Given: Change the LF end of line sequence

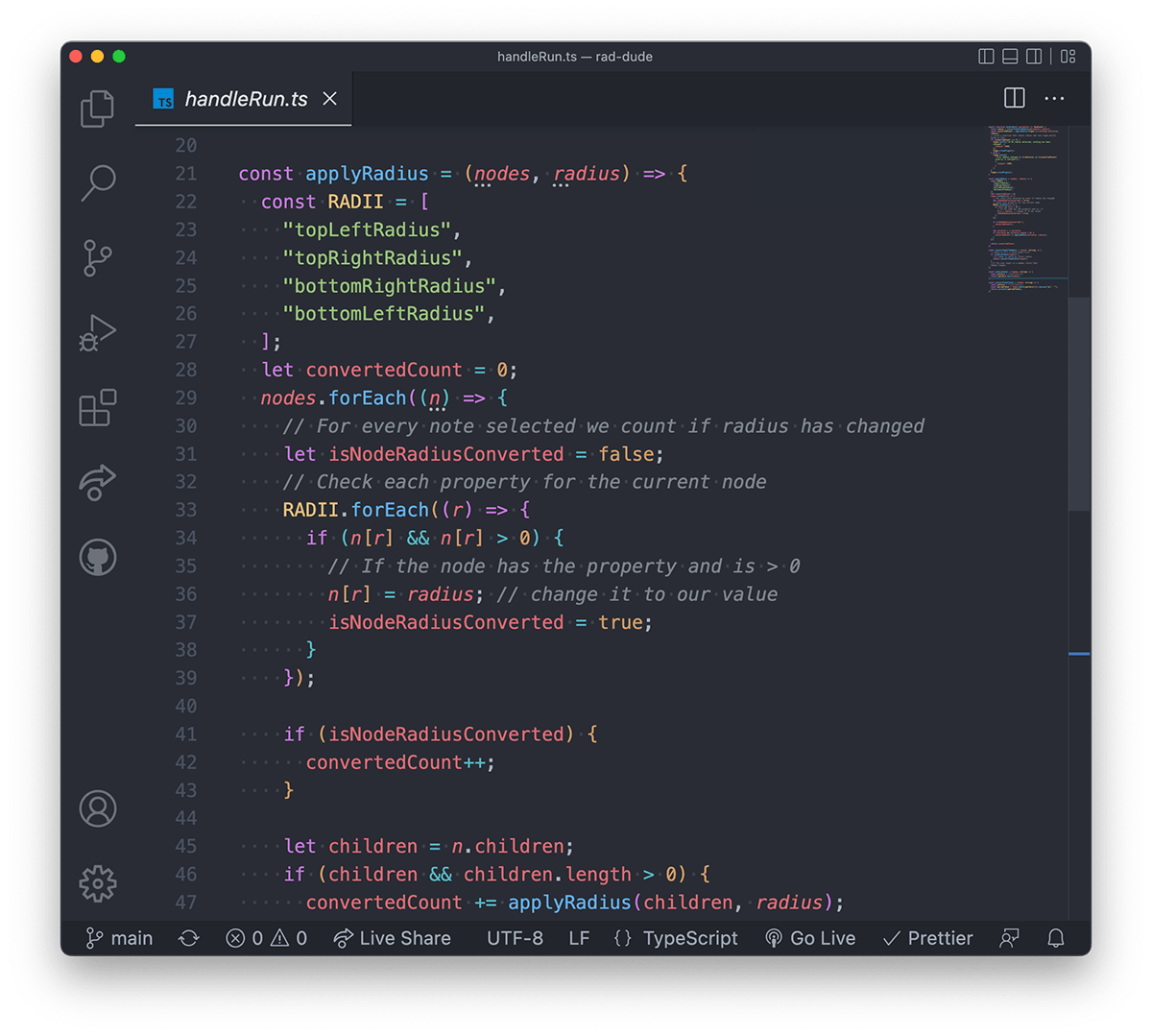Looking at the screenshot, I should (579, 938).
